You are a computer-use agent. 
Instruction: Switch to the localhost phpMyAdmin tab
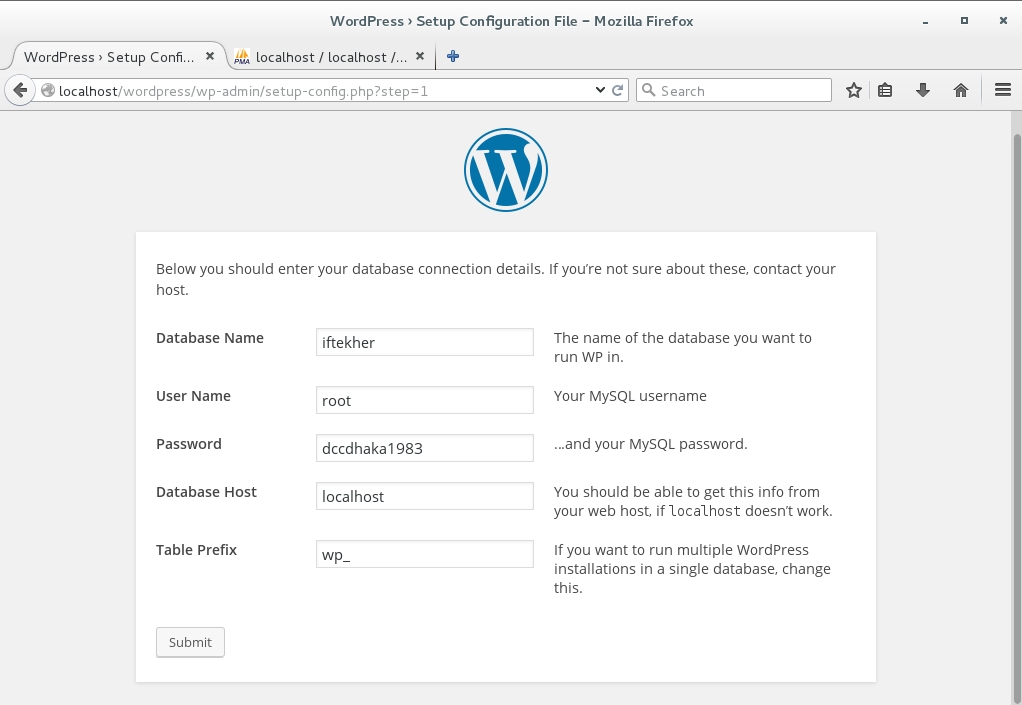[330, 57]
